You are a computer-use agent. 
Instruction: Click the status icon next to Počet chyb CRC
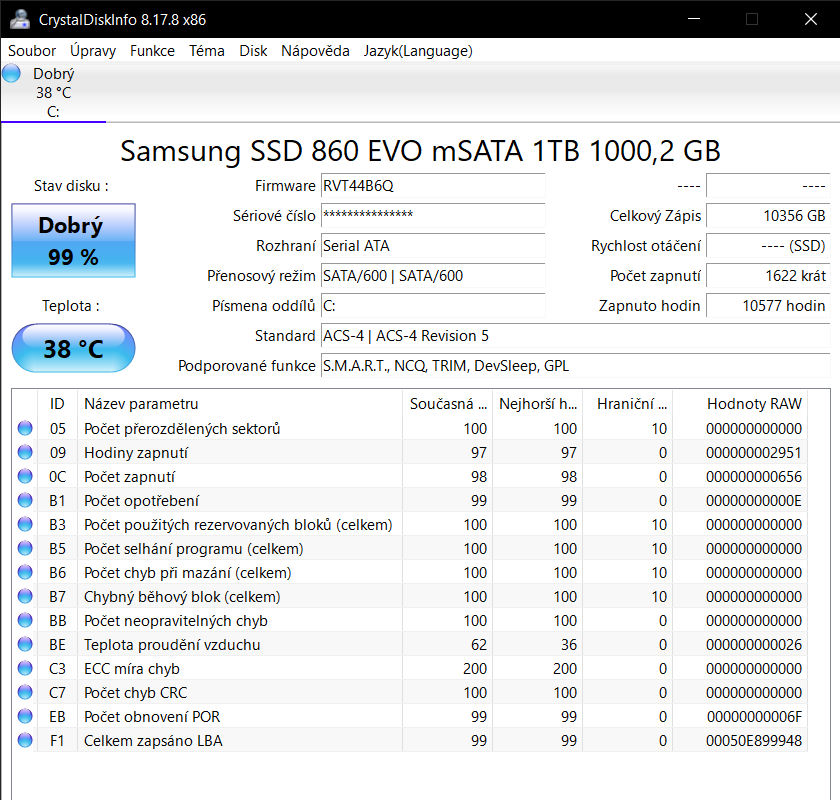click(x=25, y=692)
